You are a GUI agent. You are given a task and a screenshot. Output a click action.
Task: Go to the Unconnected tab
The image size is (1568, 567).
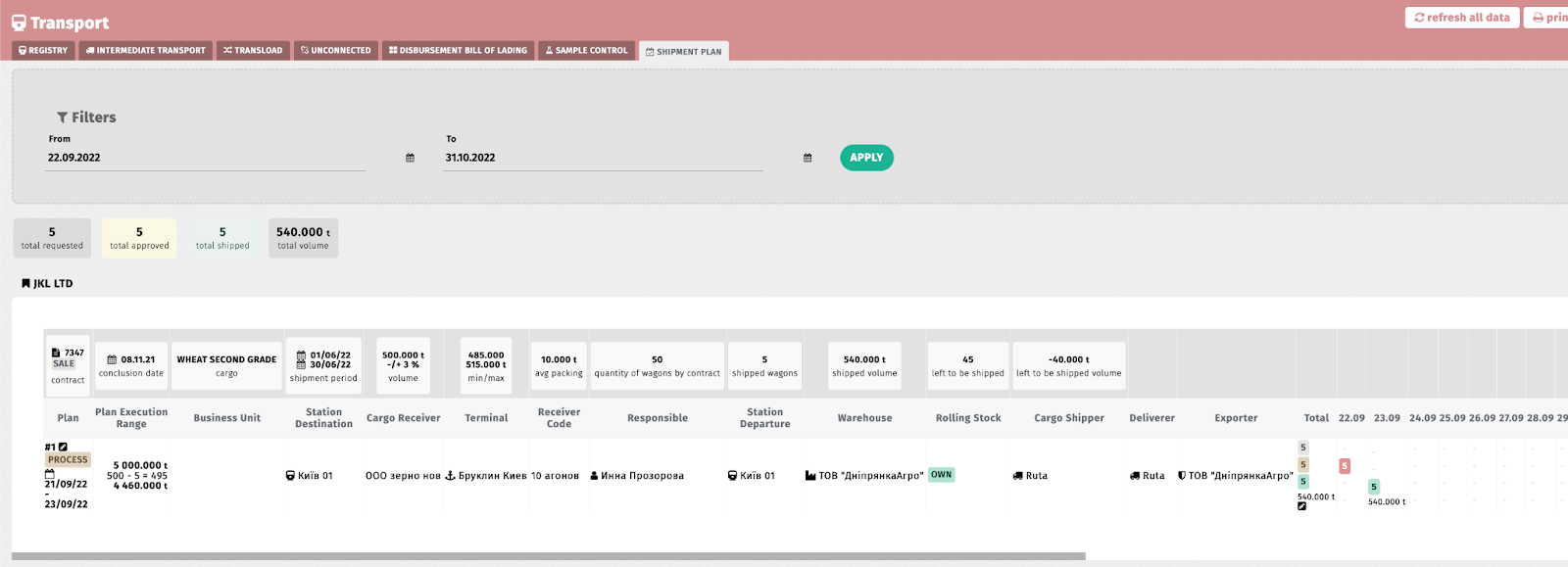[336, 50]
